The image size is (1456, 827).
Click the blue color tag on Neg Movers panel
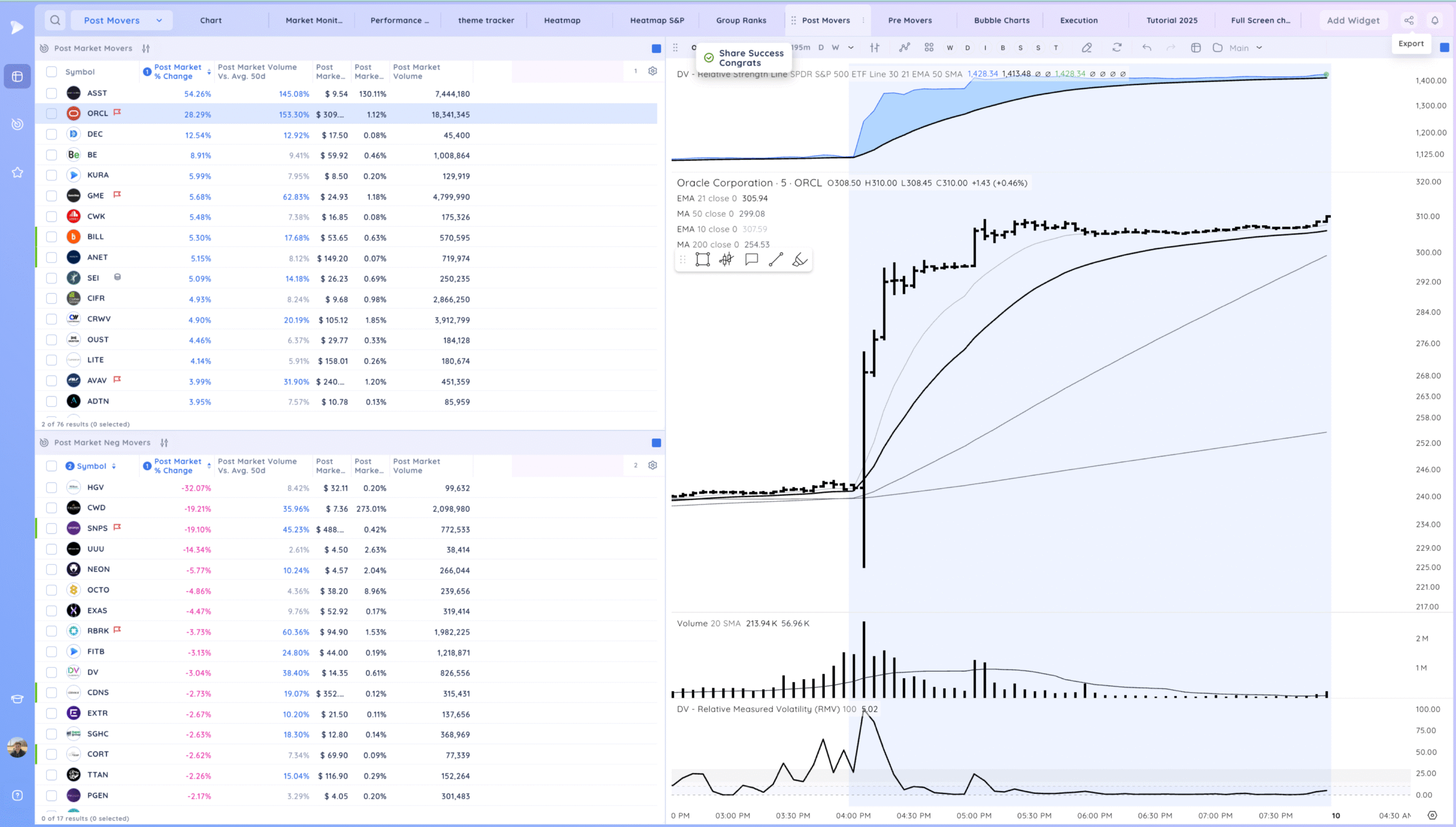click(656, 443)
